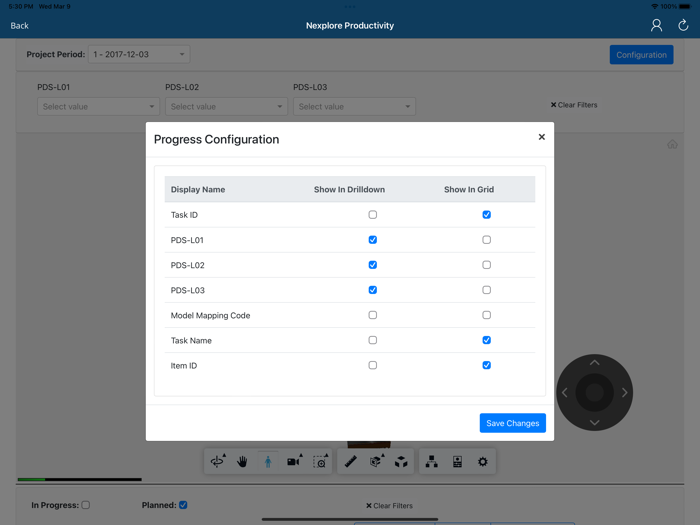Close the Progress Configuration dialog
The image size is (700, 525).
pos(542,137)
